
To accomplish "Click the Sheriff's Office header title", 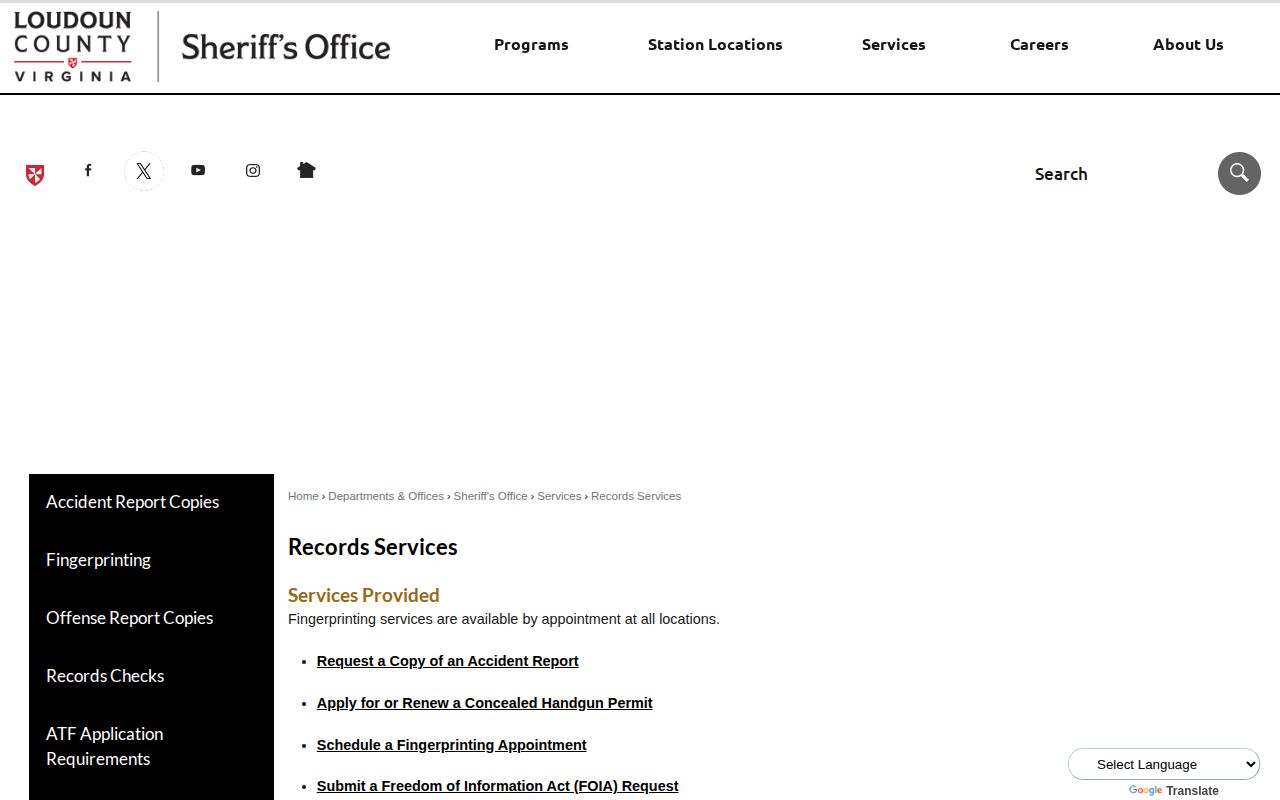I will point(286,47).
